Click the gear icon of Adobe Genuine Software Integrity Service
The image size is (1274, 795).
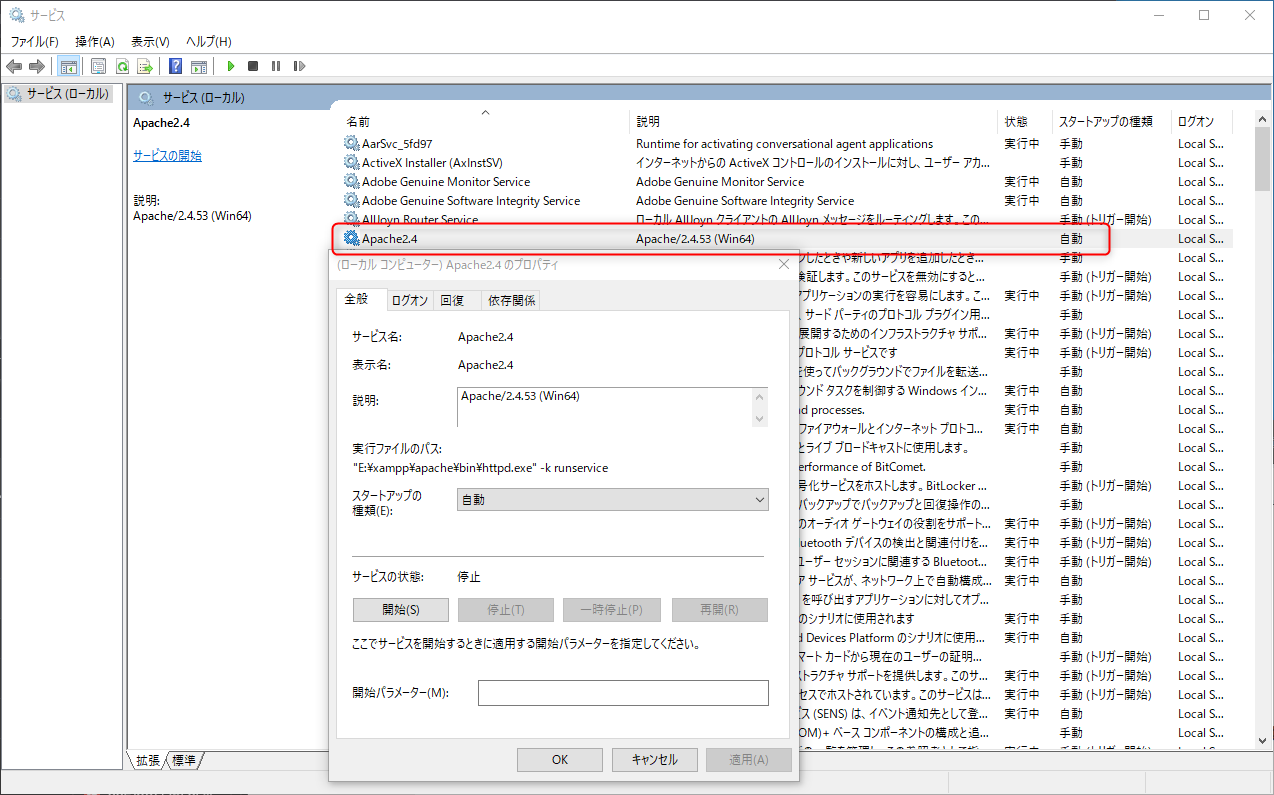pos(351,200)
